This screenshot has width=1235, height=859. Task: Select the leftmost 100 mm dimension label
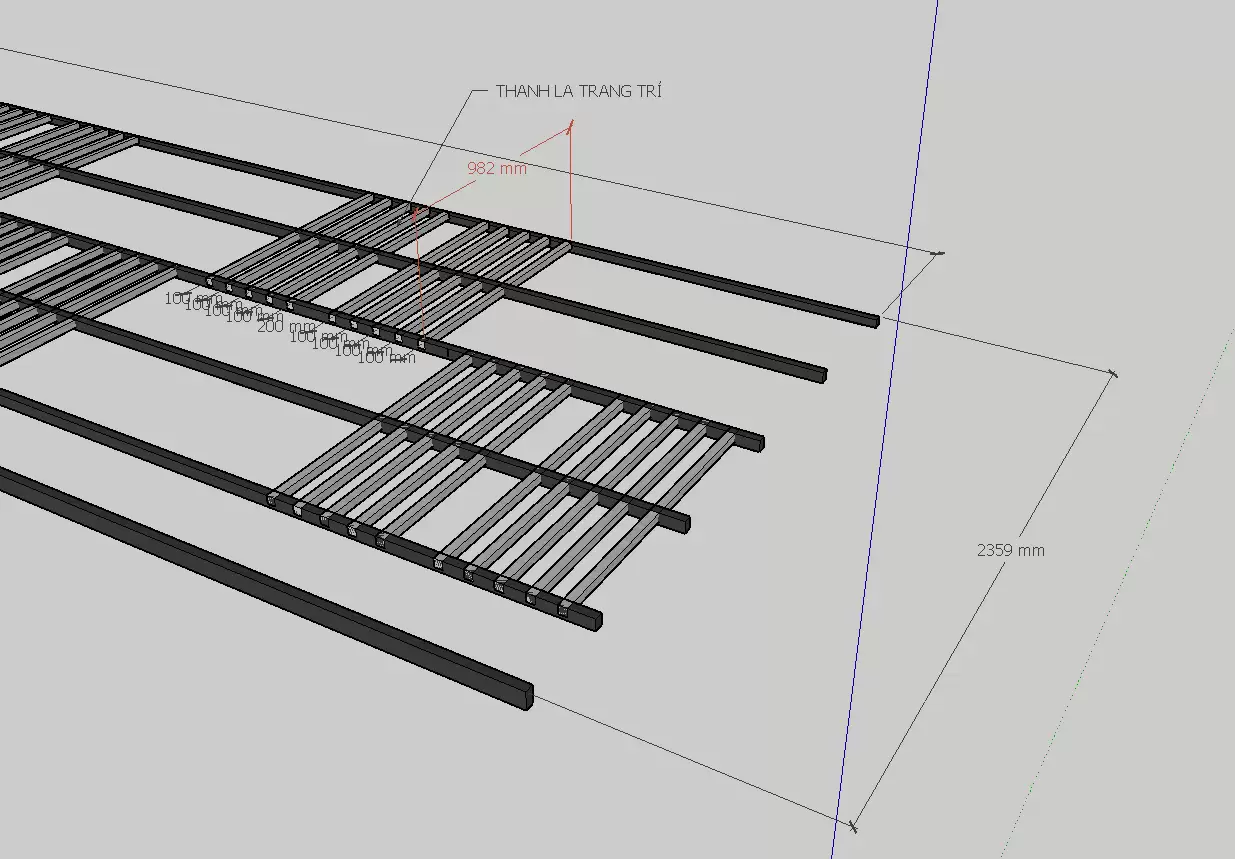[193, 298]
